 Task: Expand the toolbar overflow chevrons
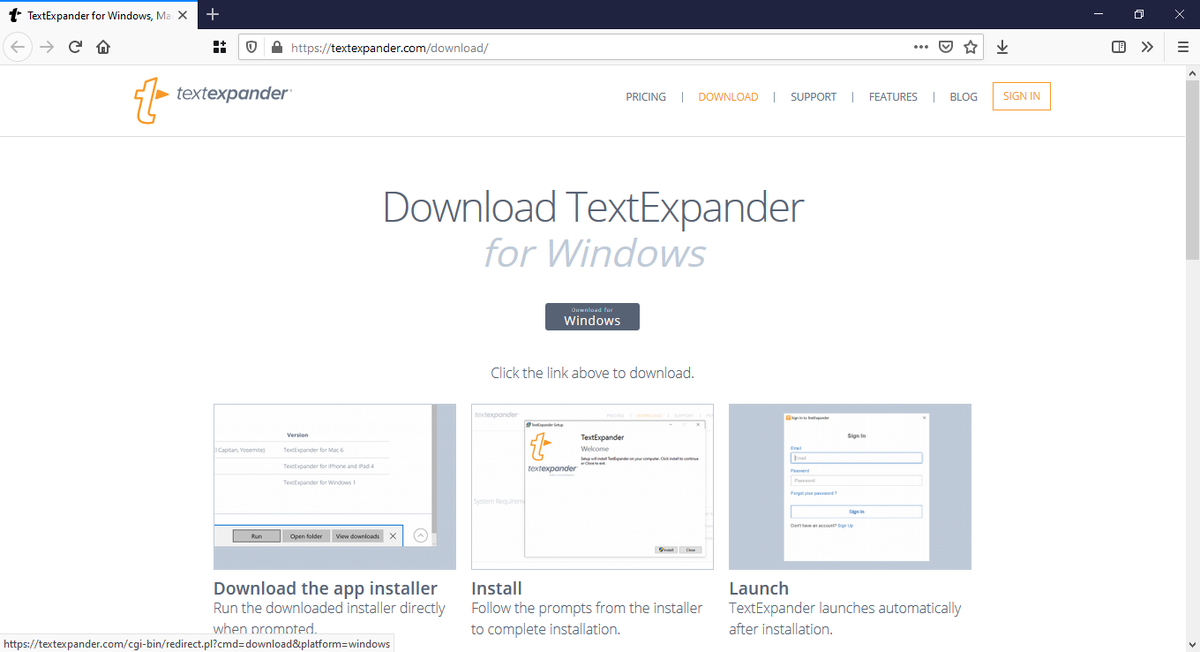click(1146, 47)
